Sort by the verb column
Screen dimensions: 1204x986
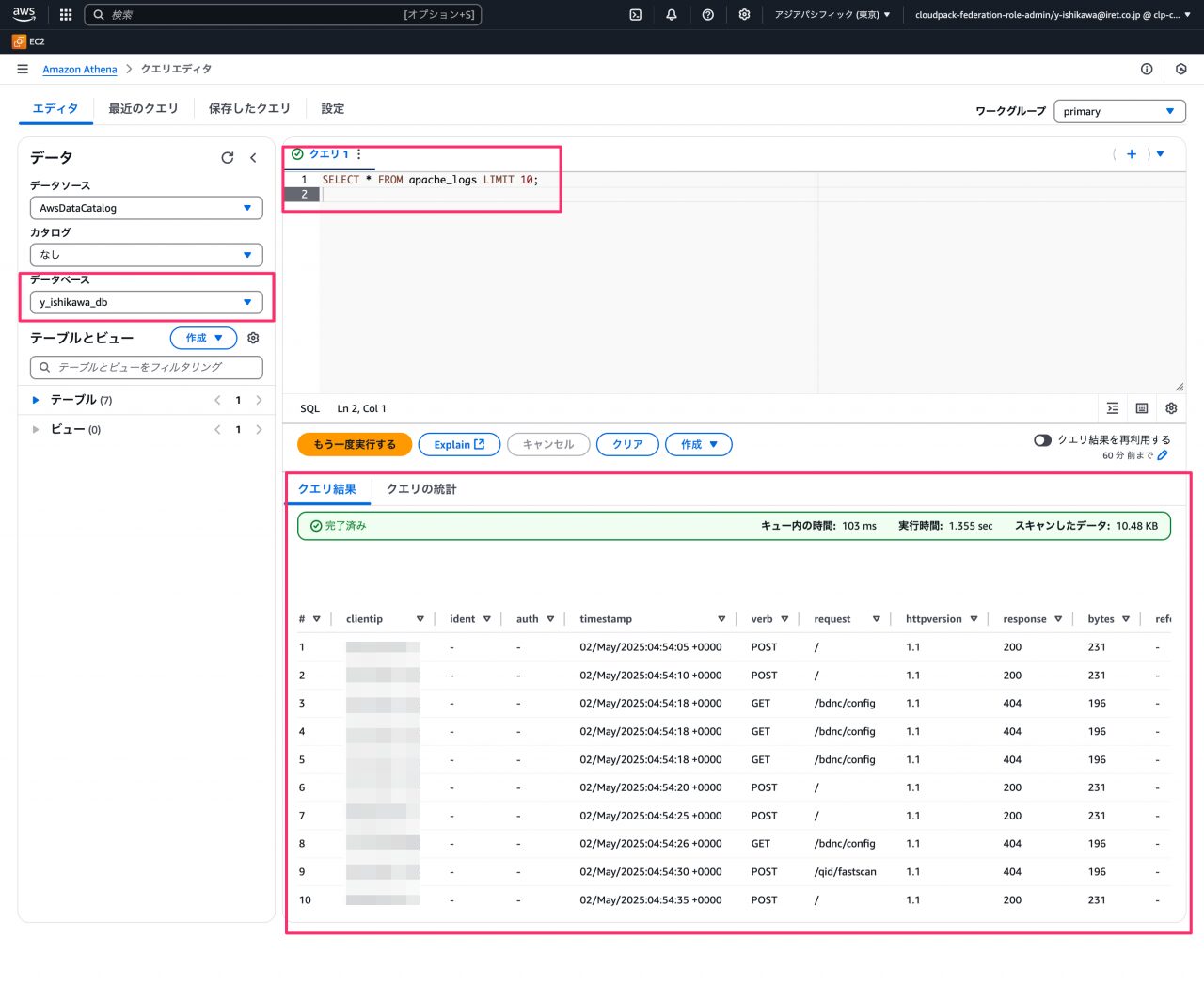pos(784,619)
